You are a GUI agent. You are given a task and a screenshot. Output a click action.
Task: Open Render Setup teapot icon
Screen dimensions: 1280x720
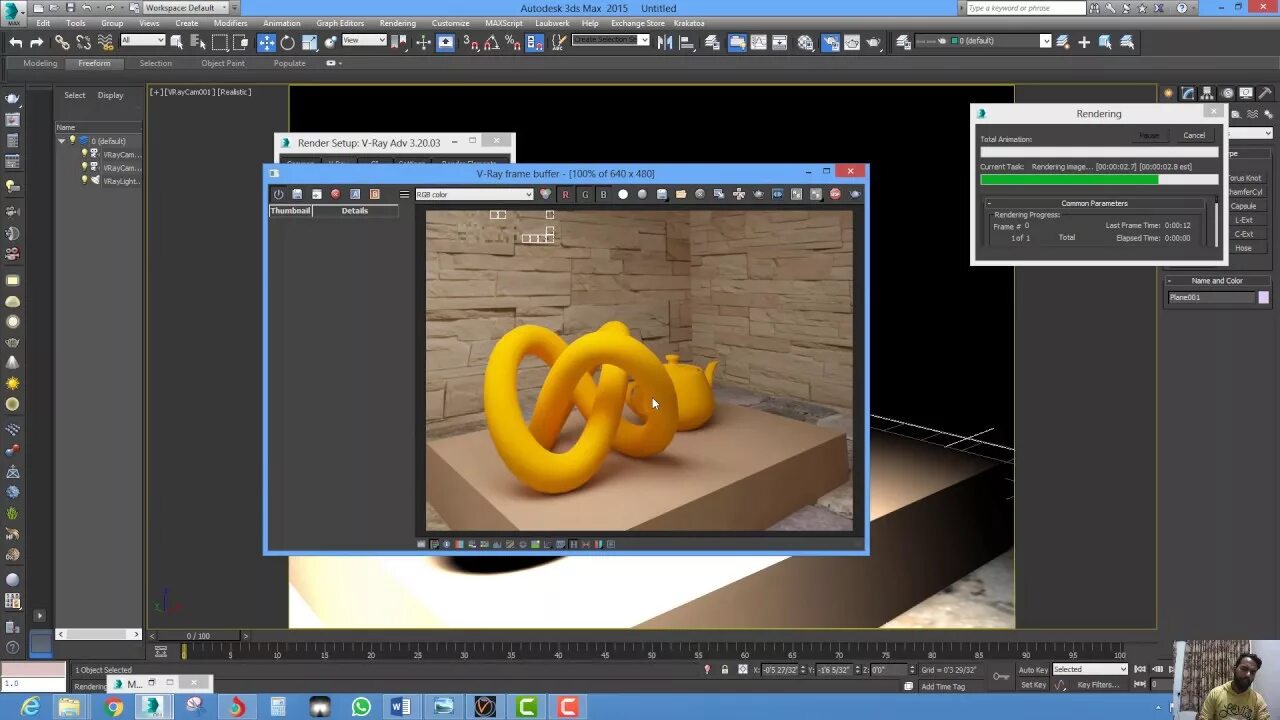830,42
